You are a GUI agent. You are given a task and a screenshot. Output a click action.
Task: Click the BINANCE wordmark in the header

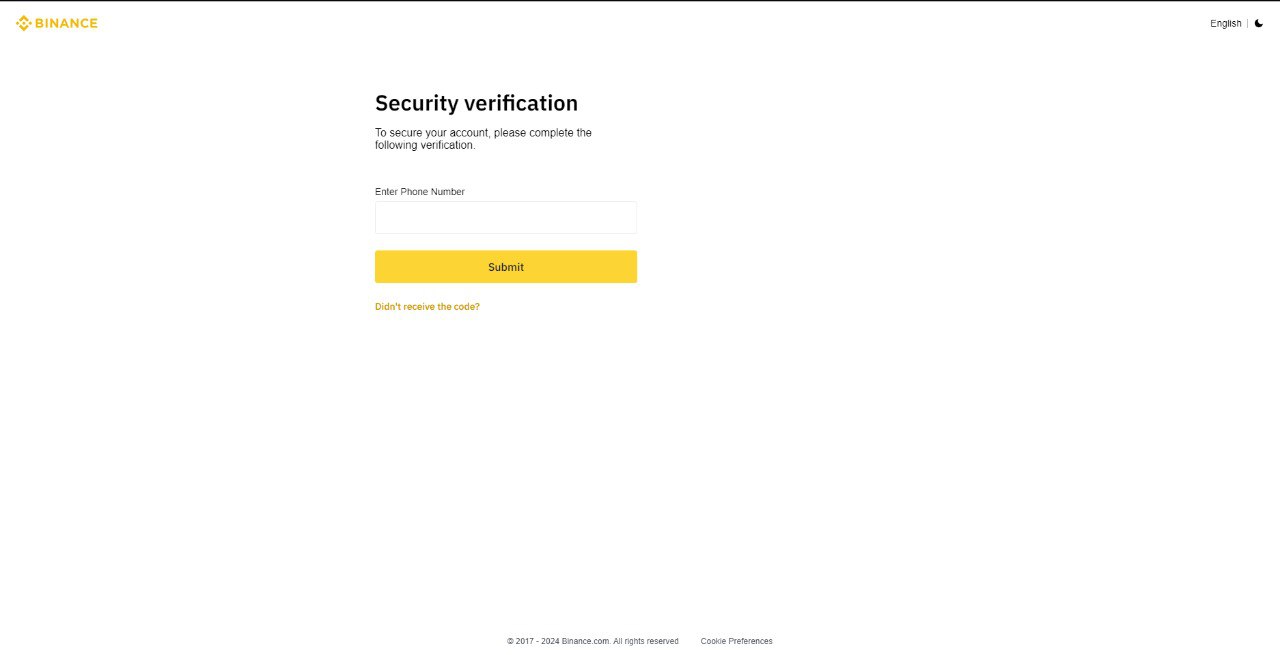(66, 23)
